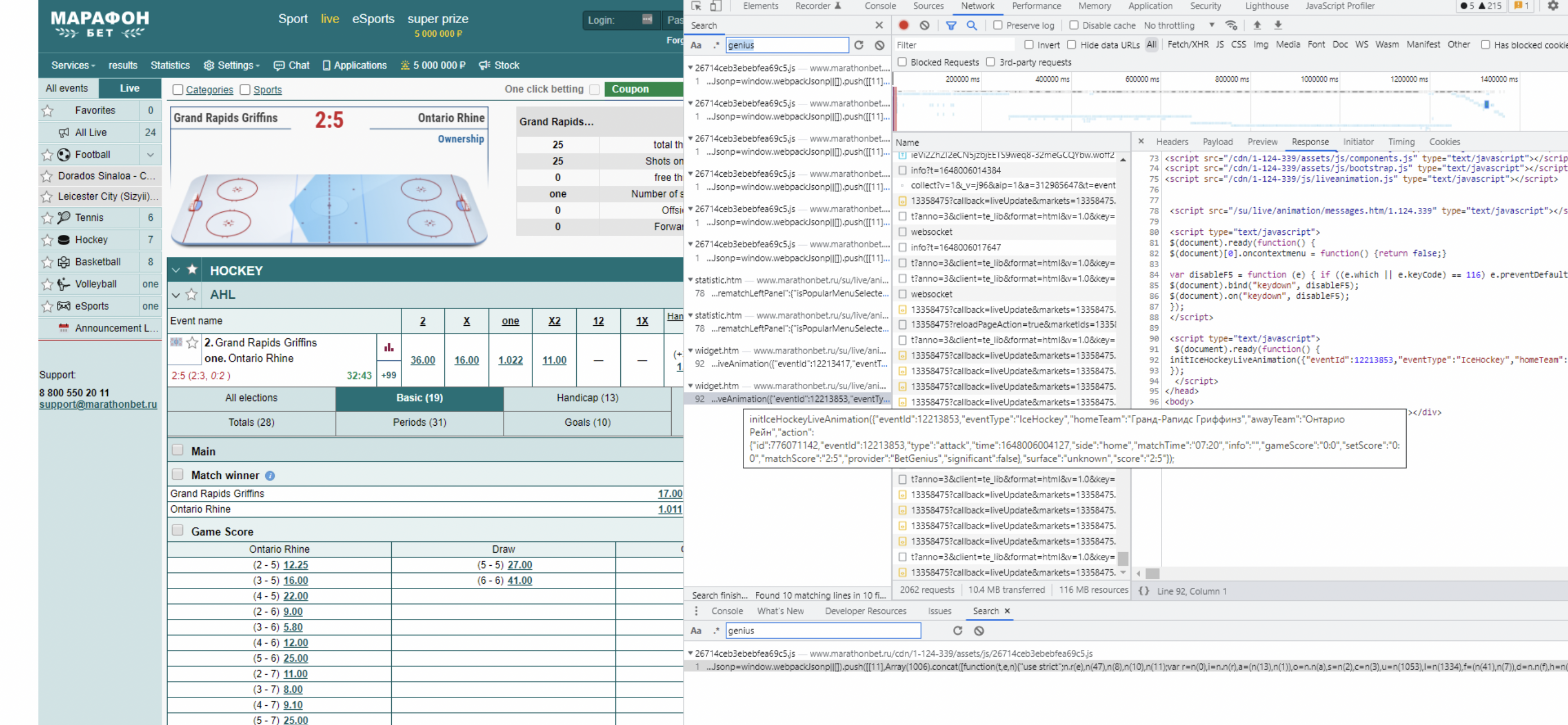Open the drawer three-dots menu

tap(696, 610)
